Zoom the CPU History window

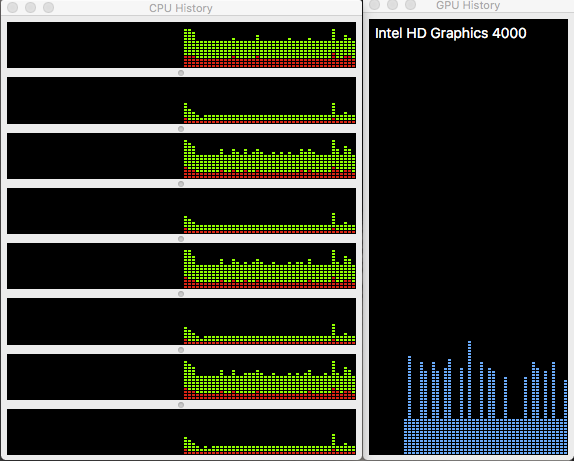(x=48, y=8)
